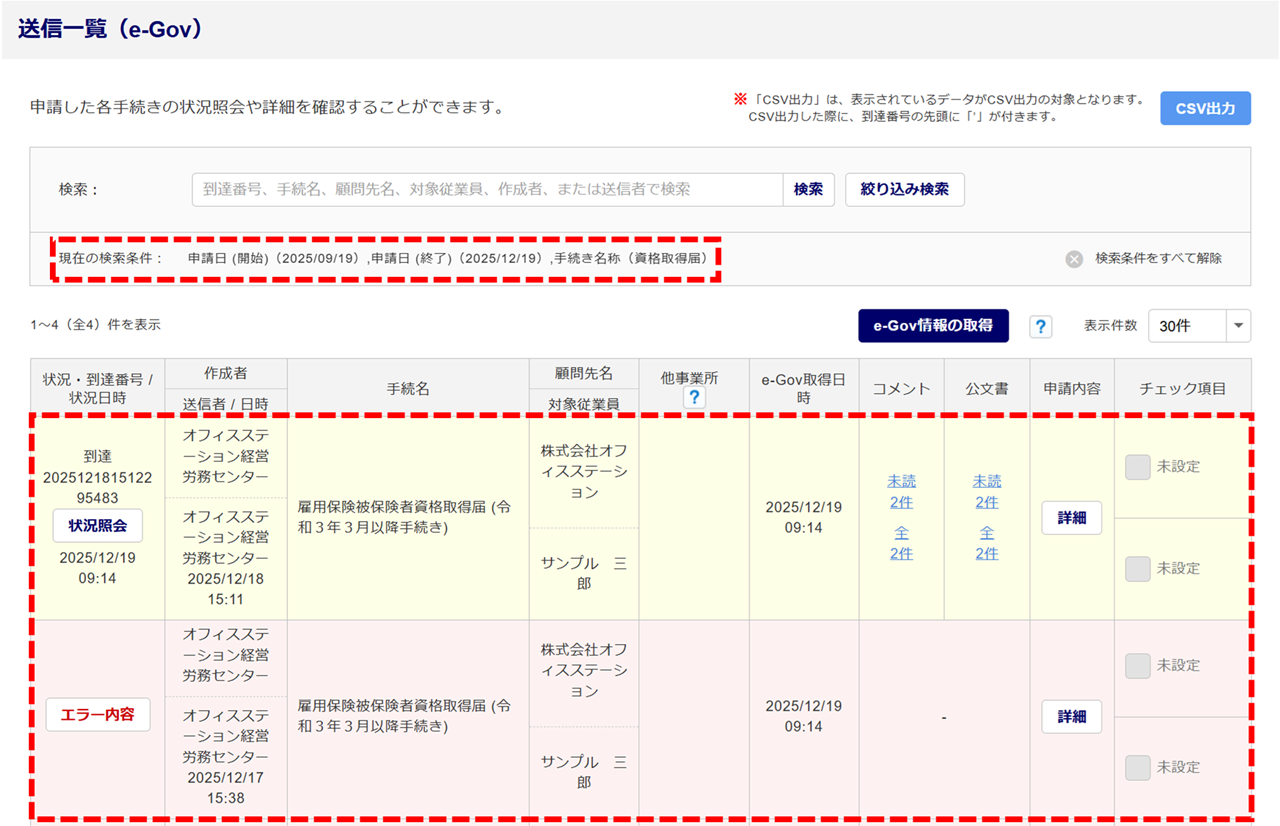Check first 未設定 box in the error row

point(1138,666)
